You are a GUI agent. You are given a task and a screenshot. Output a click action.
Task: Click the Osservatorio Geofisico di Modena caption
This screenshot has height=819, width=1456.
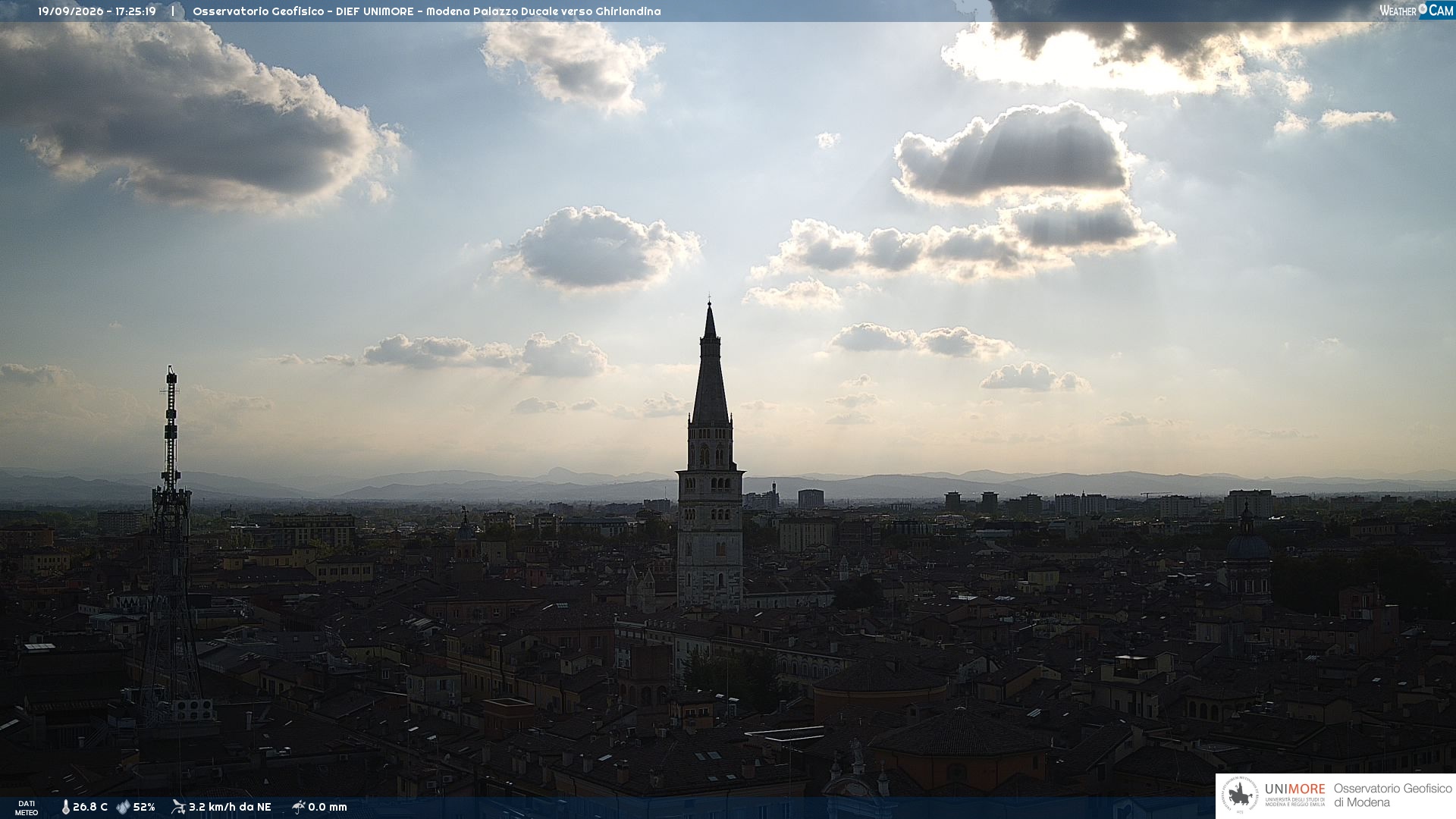1392,795
